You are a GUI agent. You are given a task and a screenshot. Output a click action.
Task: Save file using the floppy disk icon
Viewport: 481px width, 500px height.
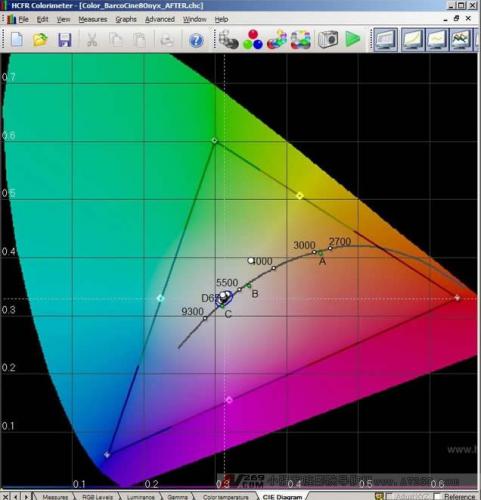tap(65, 40)
